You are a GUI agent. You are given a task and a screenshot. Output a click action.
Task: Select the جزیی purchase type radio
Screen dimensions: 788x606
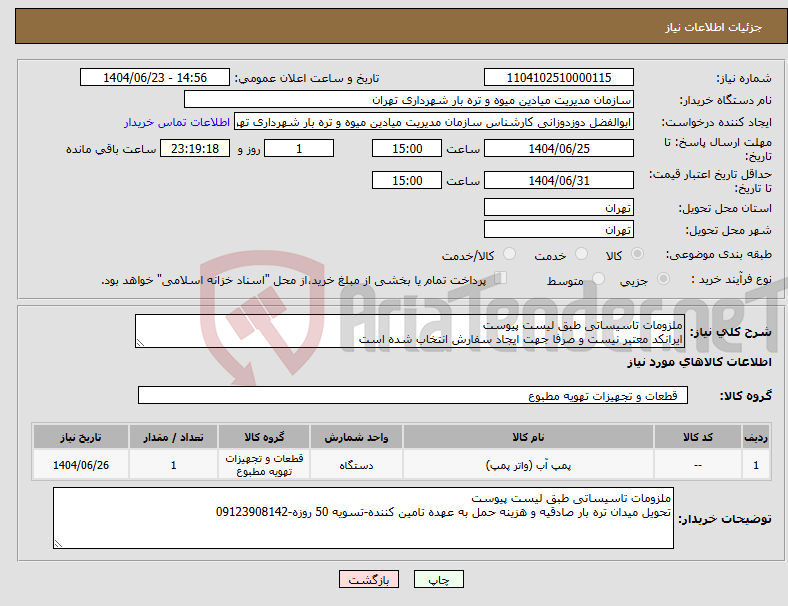[663, 279]
